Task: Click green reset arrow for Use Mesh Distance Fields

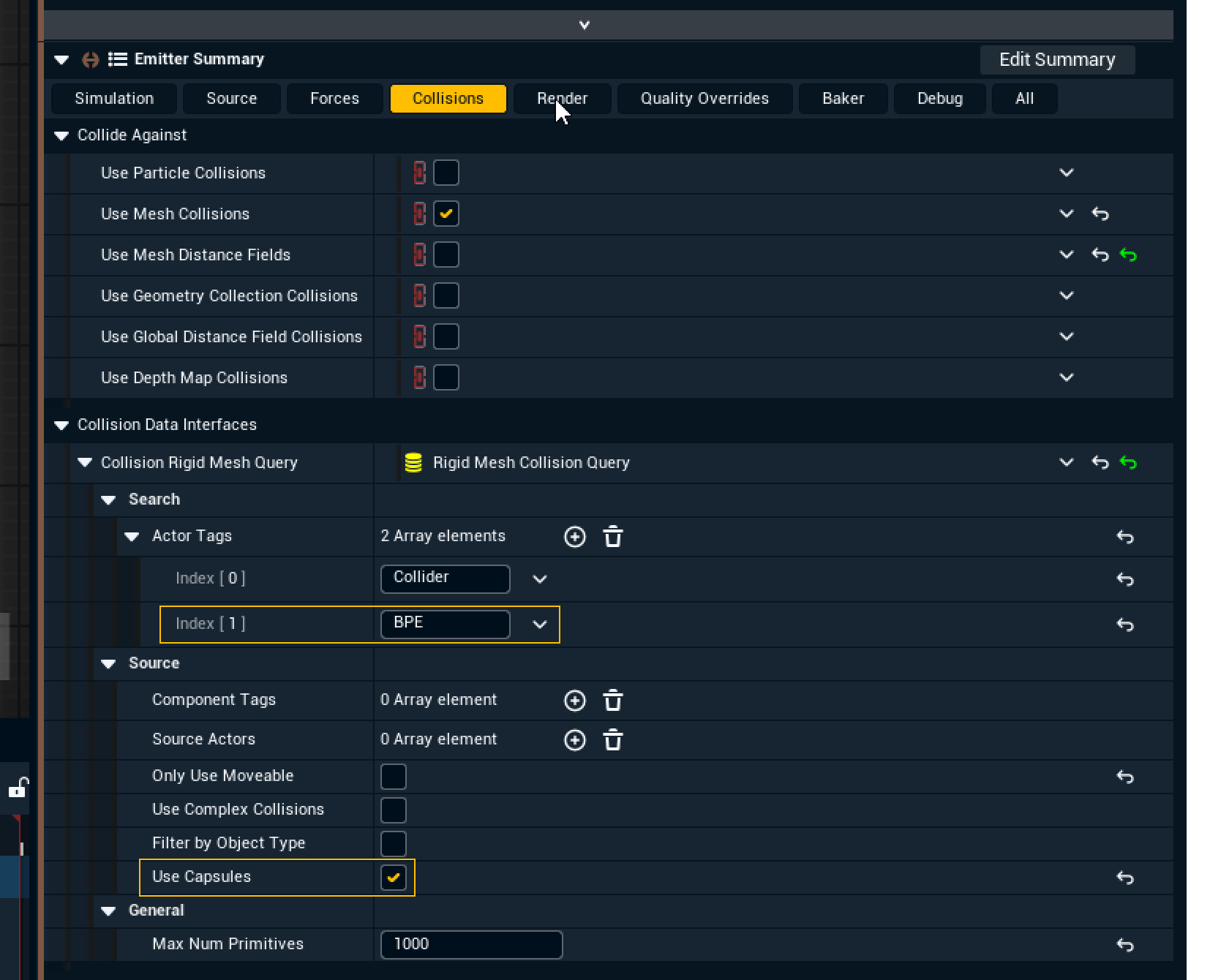Action: point(1128,255)
